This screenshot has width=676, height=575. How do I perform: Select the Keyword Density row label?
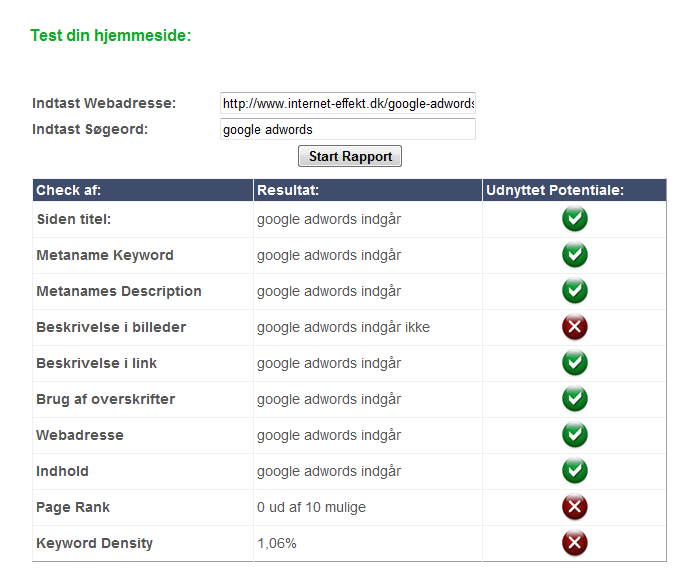(x=94, y=543)
